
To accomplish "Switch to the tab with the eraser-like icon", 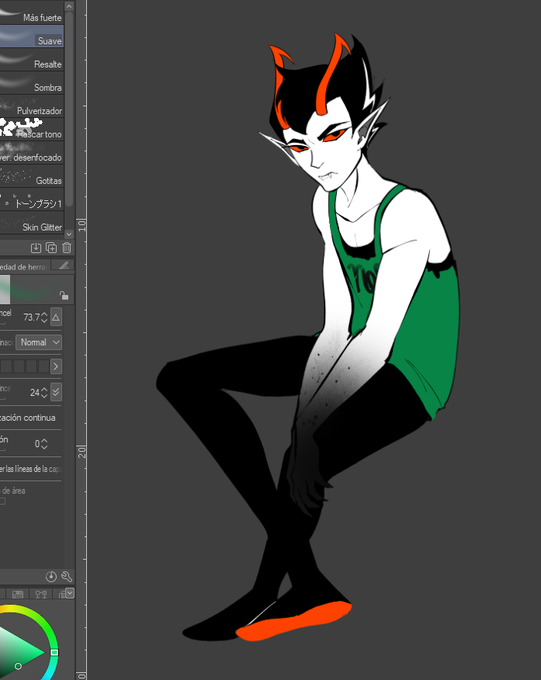I will point(63,265).
